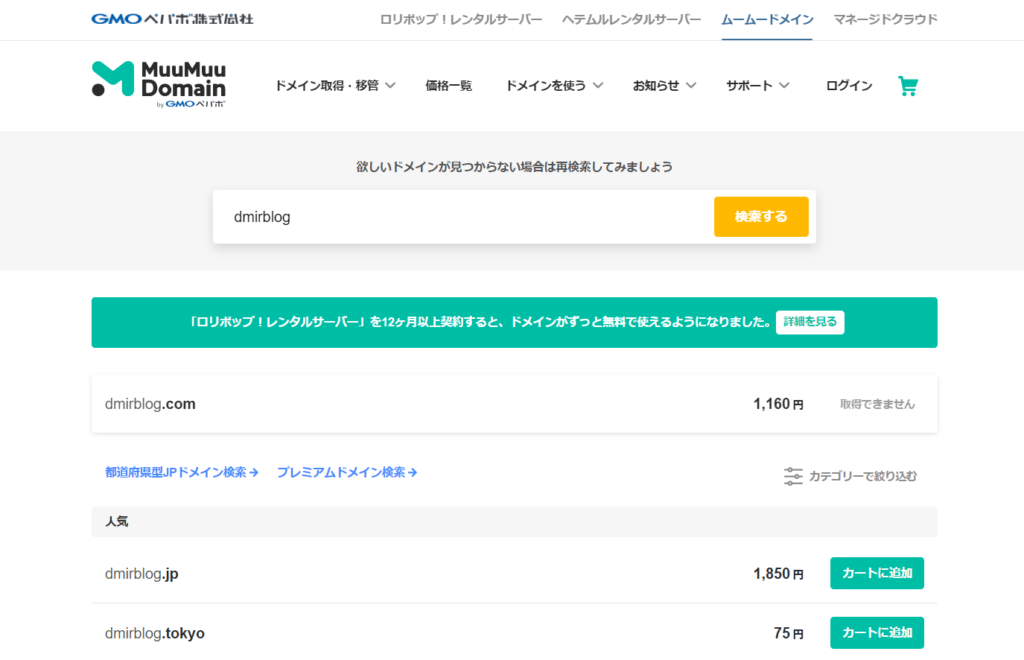Switch to ヘテムルレンタルサーバー tab
The height and width of the screenshot is (660, 1024).
point(631,19)
